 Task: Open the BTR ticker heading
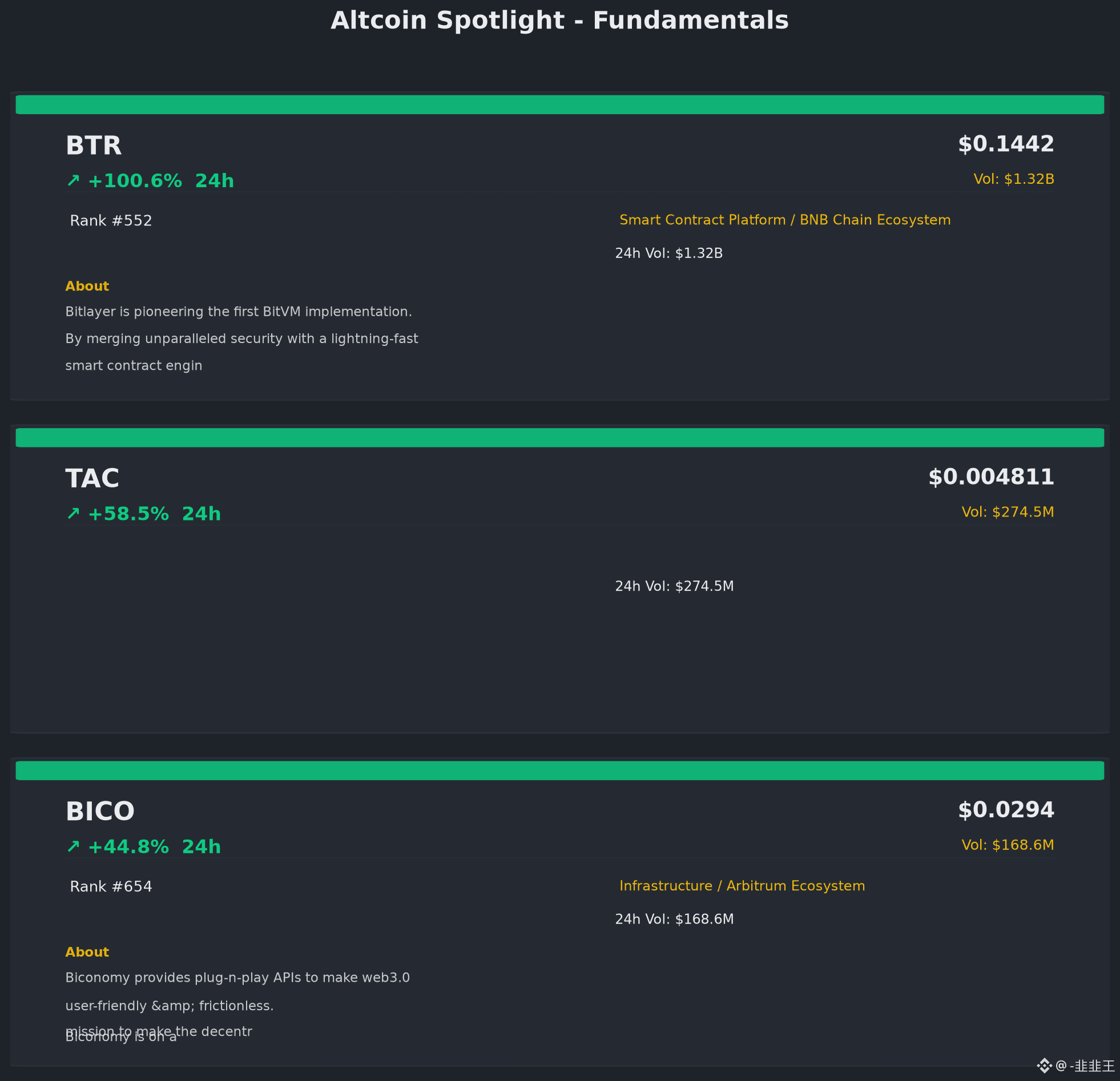94,146
